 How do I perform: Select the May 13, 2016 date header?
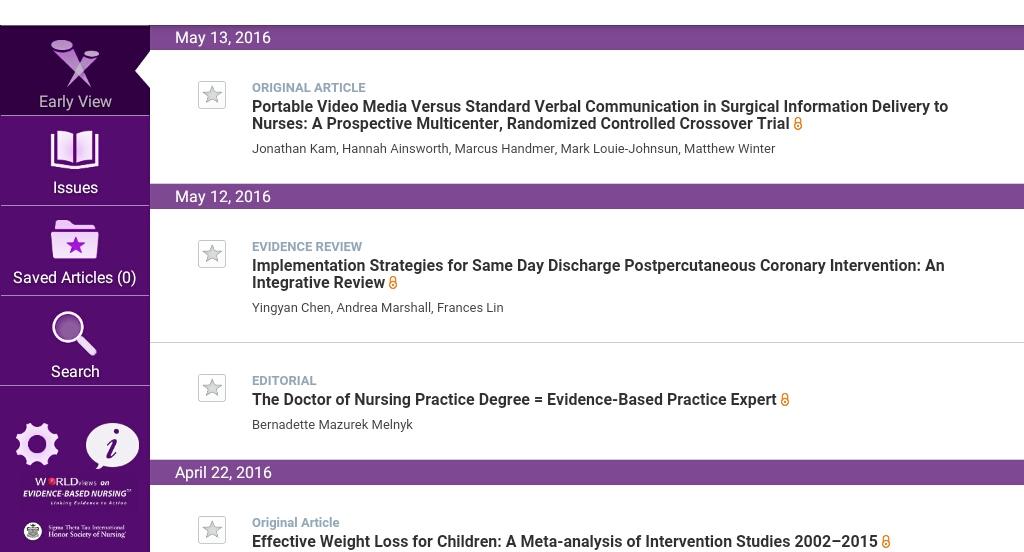pos(223,38)
